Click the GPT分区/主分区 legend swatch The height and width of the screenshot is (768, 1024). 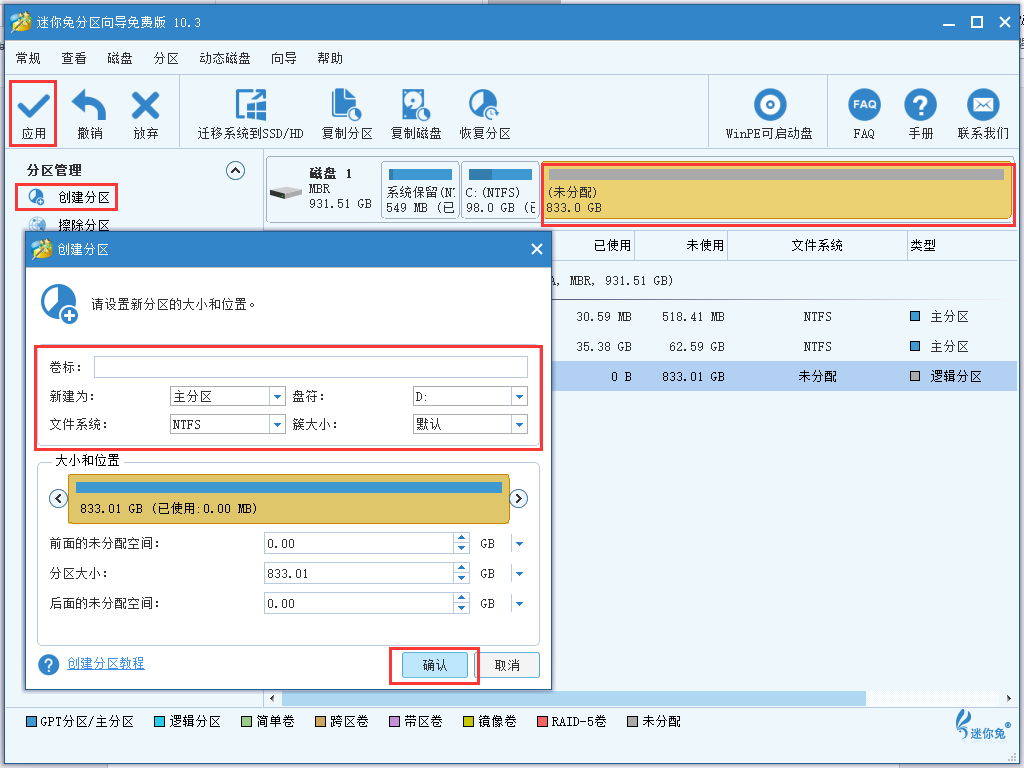tap(31, 722)
